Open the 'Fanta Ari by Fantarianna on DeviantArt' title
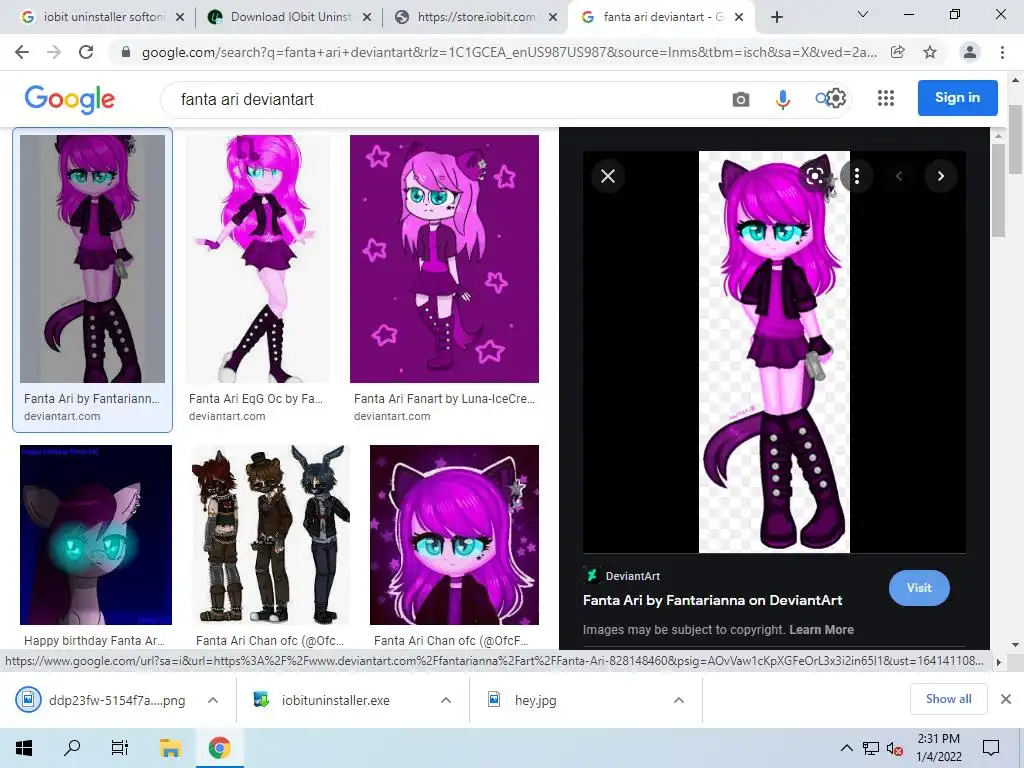Screen dimensions: 1024x768 [712, 600]
